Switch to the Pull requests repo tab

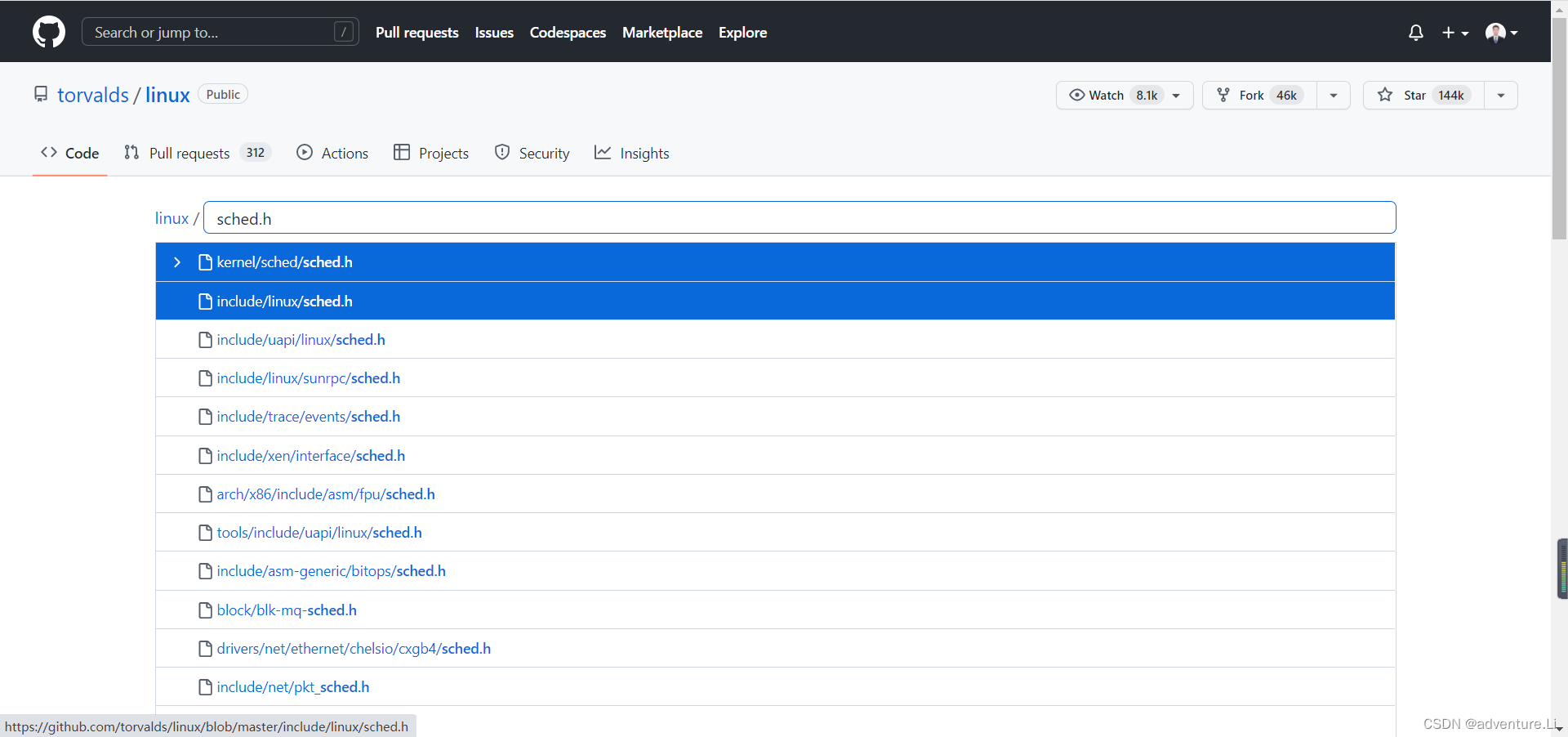[197, 153]
